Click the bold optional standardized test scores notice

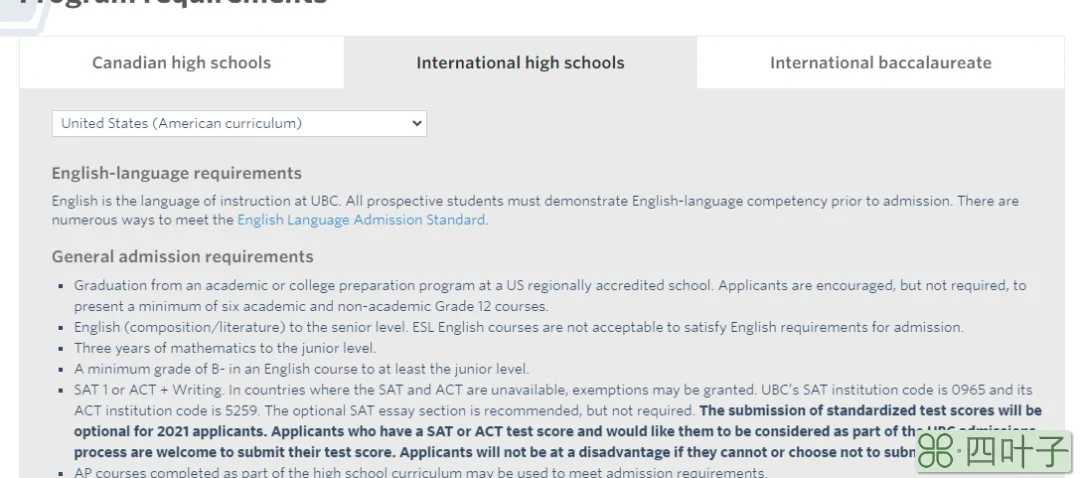click(558, 431)
